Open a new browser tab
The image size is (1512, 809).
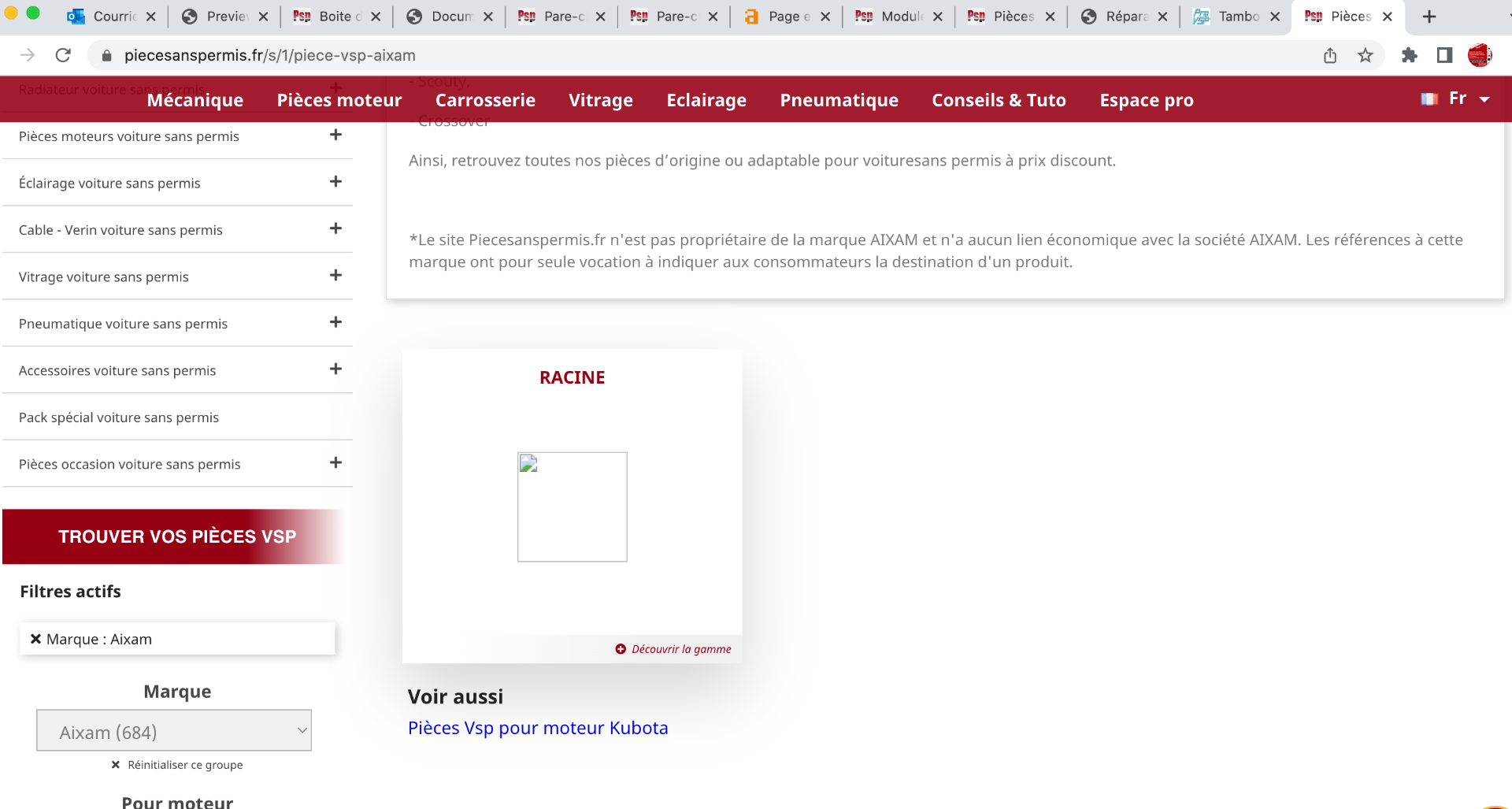coord(1429,17)
